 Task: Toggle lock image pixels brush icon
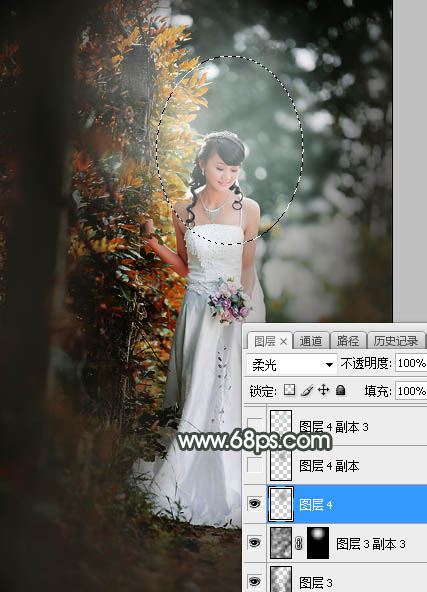307,390
